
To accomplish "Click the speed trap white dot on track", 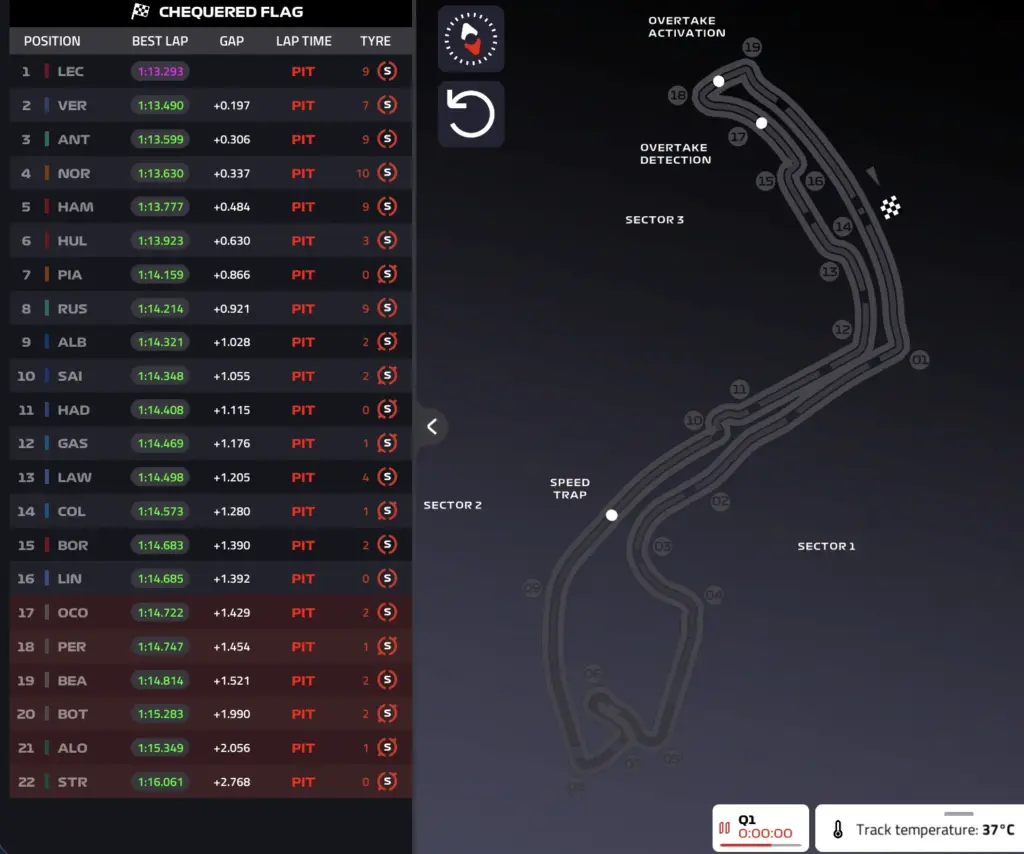I will point(611,515).
